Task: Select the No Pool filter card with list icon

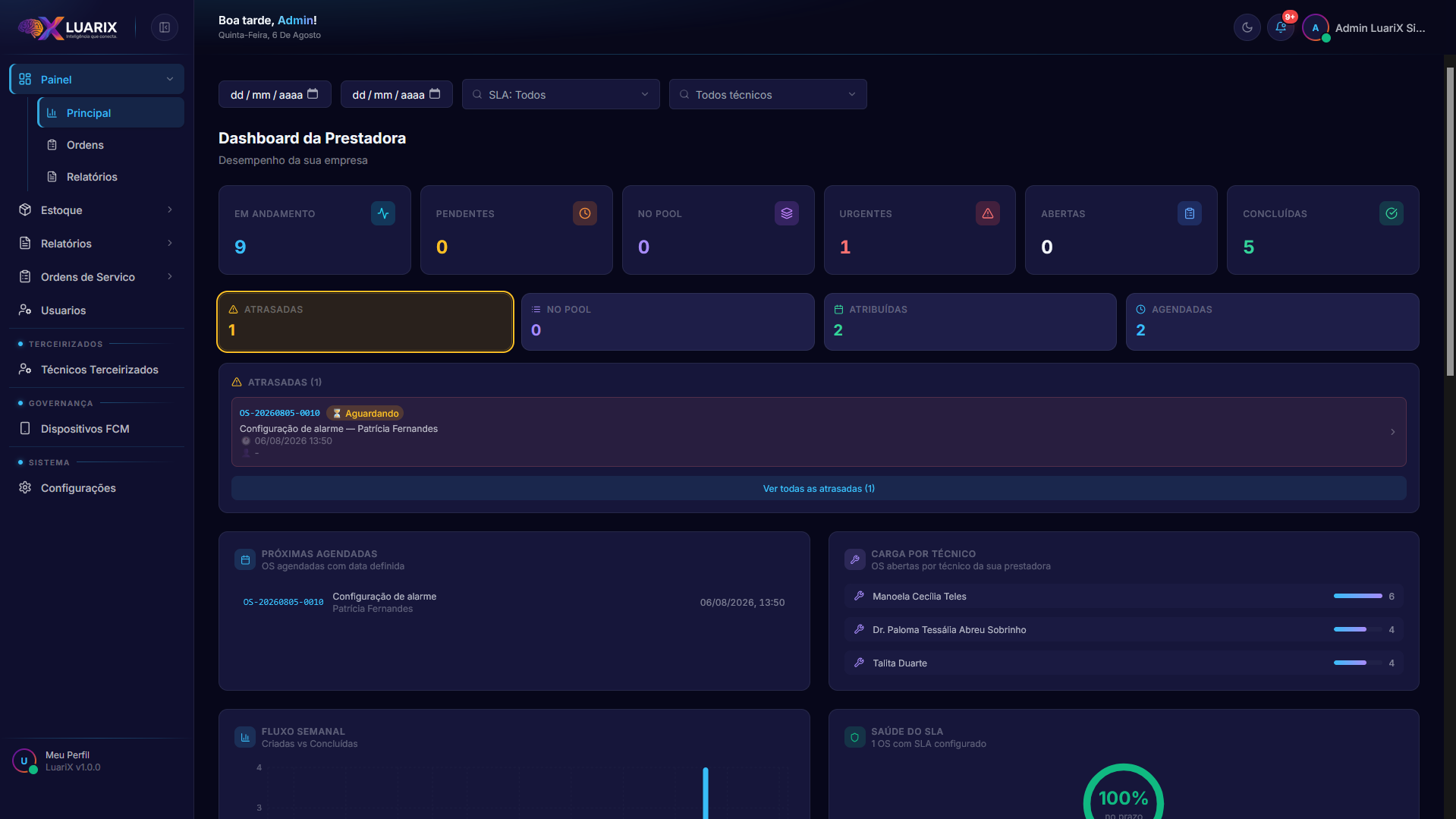Action: click(668, 321)
